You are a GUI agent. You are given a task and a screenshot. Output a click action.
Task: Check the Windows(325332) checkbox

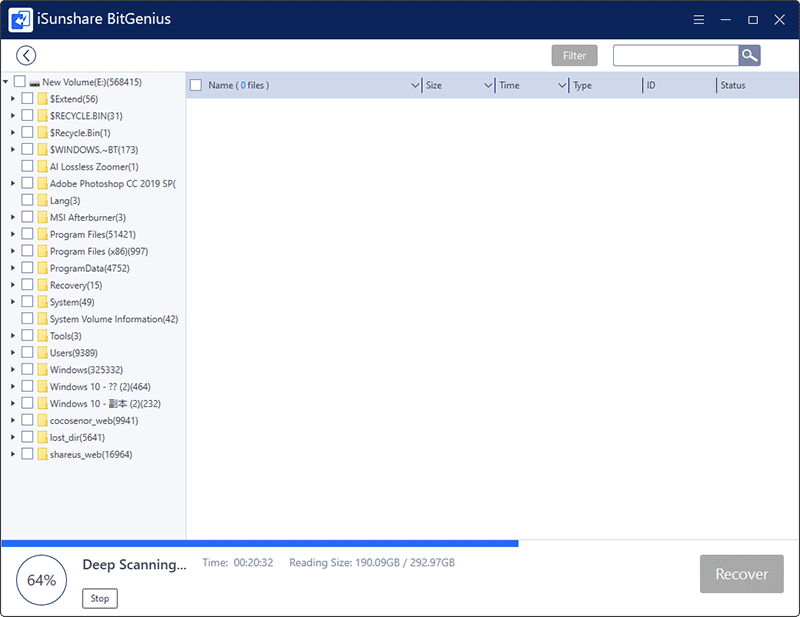(x=27, y=369)
